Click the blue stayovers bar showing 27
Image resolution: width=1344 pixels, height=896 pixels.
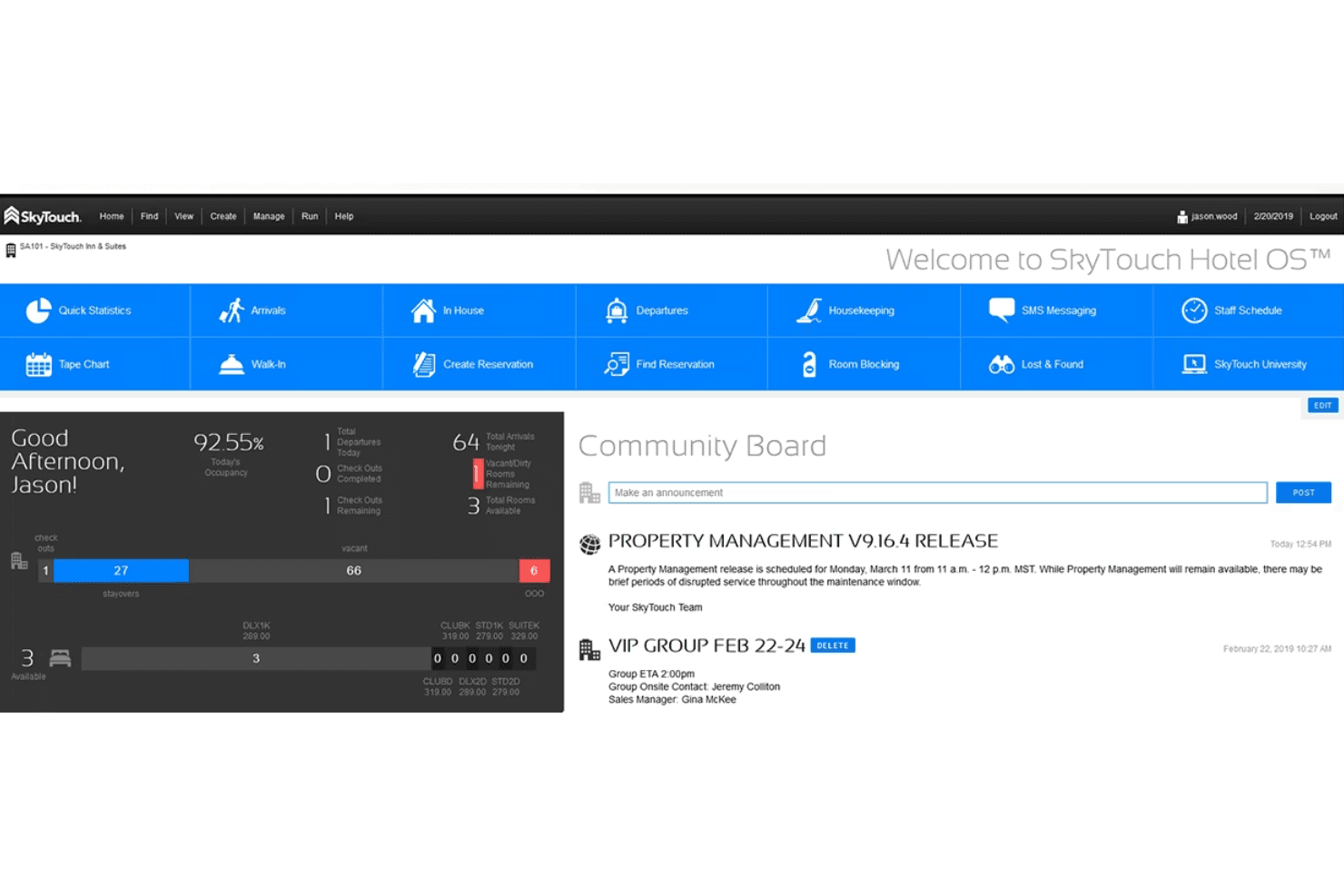click(121, 570)
